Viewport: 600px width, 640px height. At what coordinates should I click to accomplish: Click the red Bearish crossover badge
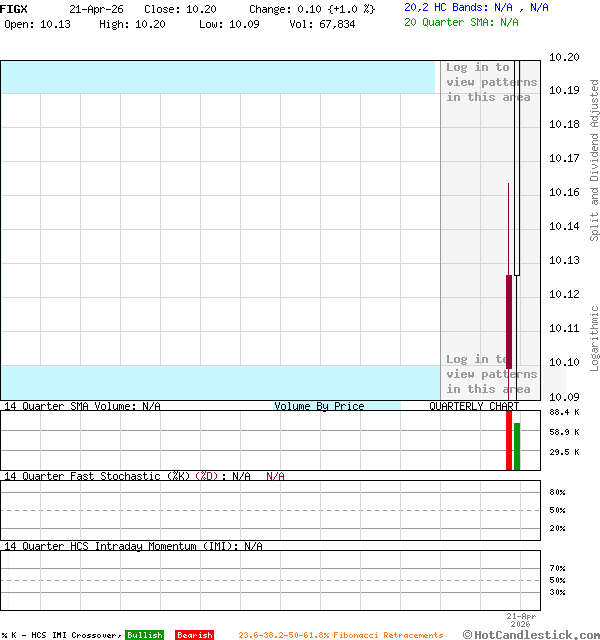pyautogui.click(x=194, y=635)
